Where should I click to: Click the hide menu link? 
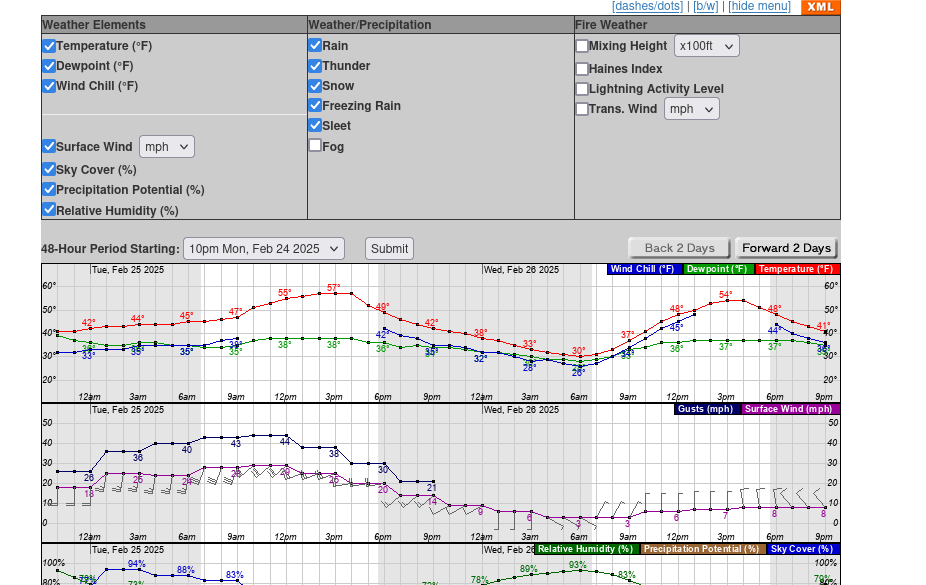coord(759,6)
